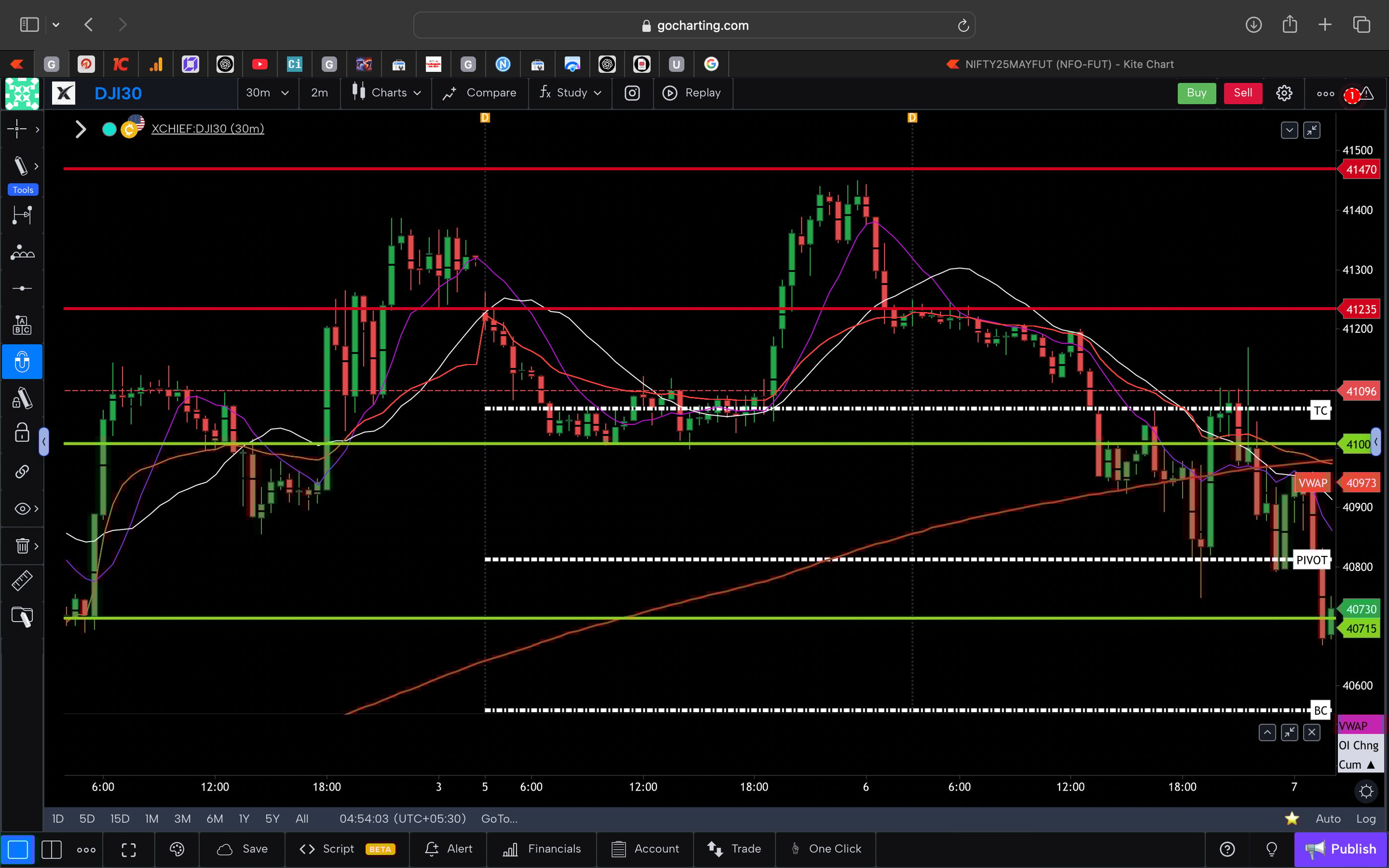Switch to the 1Y range tab
Viewport: 1389px width, 868px height.
pyautogui.click(x=244, y=818)
